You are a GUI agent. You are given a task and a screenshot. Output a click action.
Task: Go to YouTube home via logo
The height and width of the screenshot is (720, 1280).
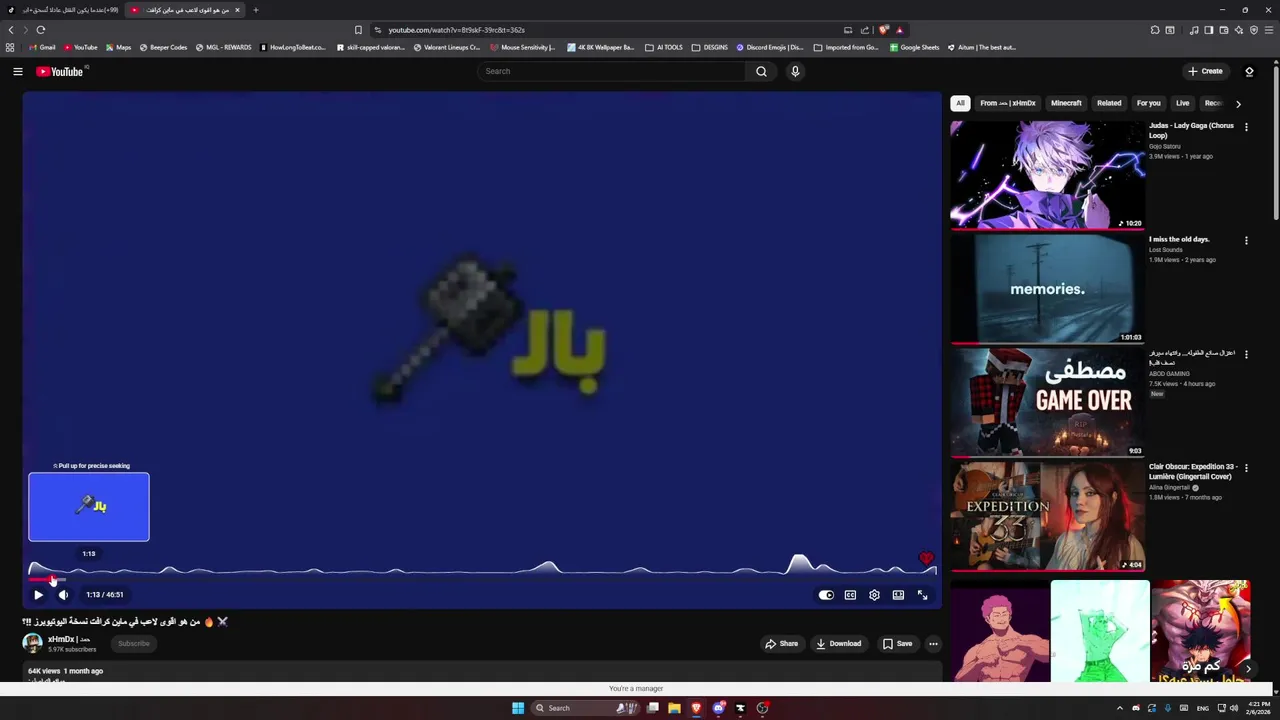click(60, 71)
